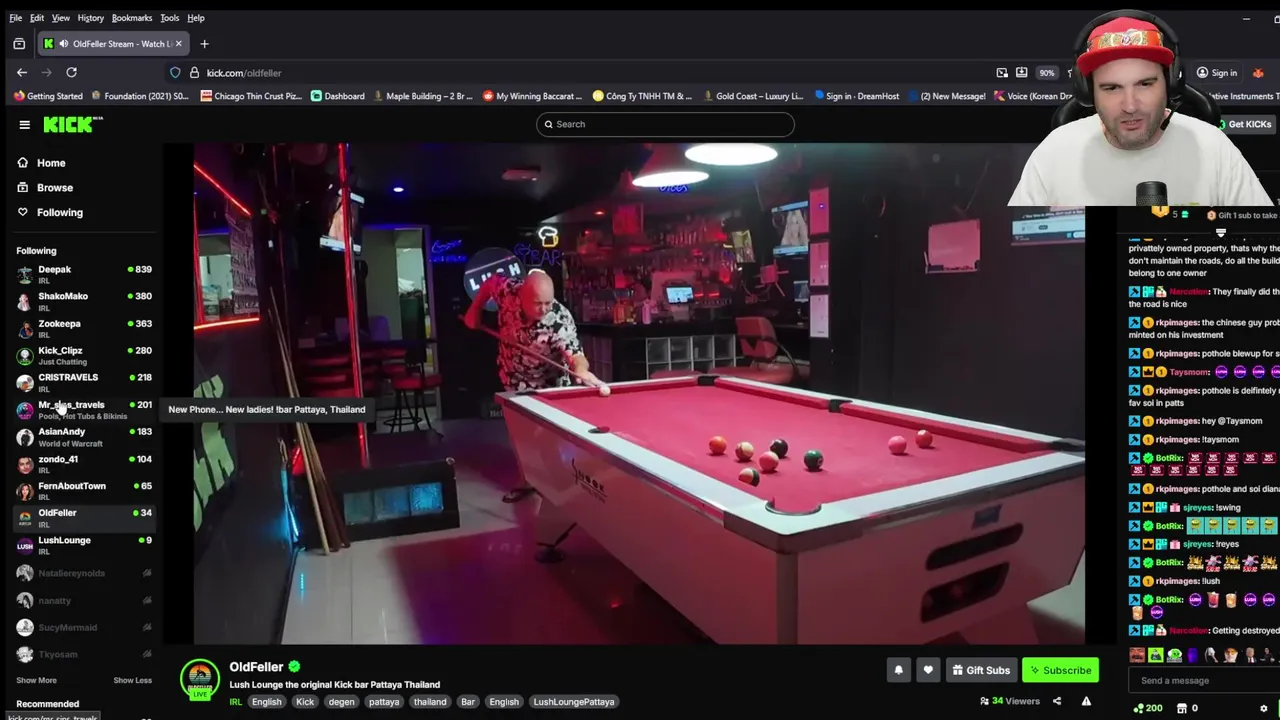Open the Tools menu

pyautogui.click(x=170, y=18)
